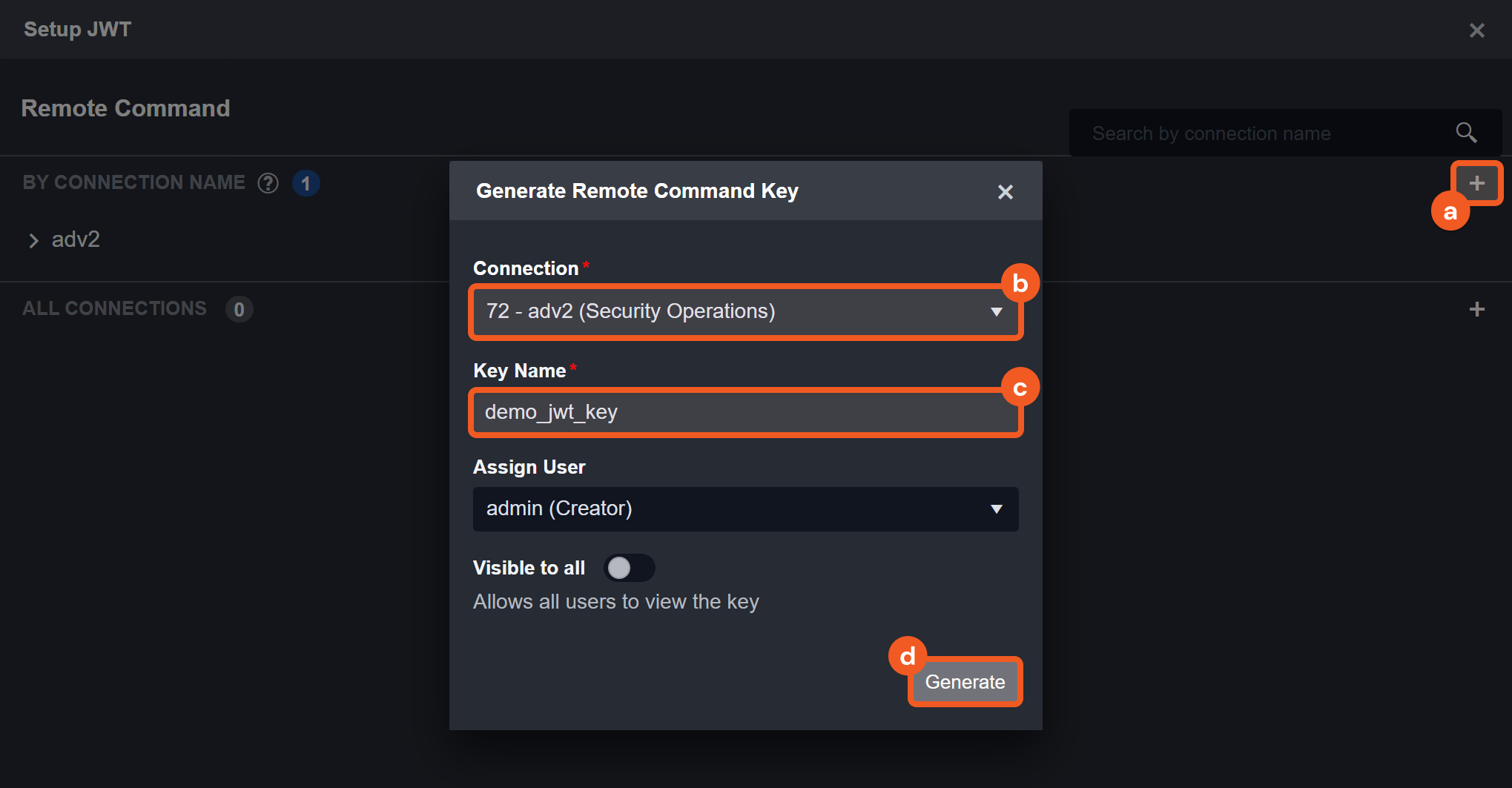Viewport: 1512px width, 788px height.
Task: Open the Assign User dropdown
Action: [745, 509]
